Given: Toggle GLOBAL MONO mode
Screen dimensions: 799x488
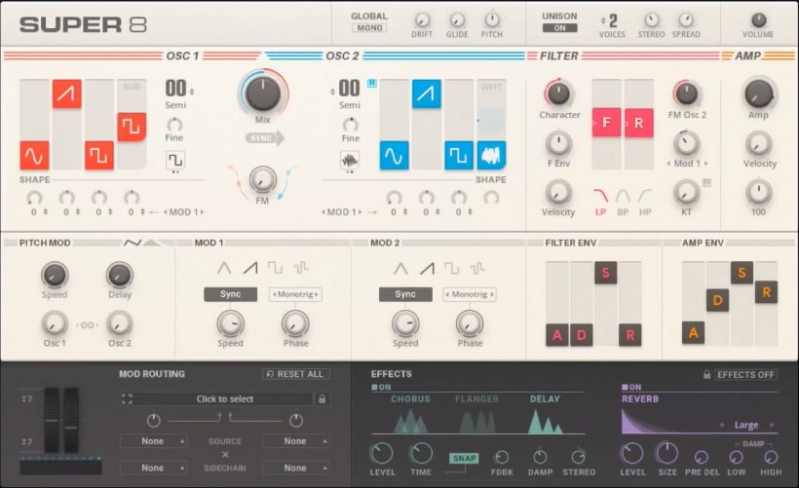Looking at the screenshot, I should (x=369, y=28).
